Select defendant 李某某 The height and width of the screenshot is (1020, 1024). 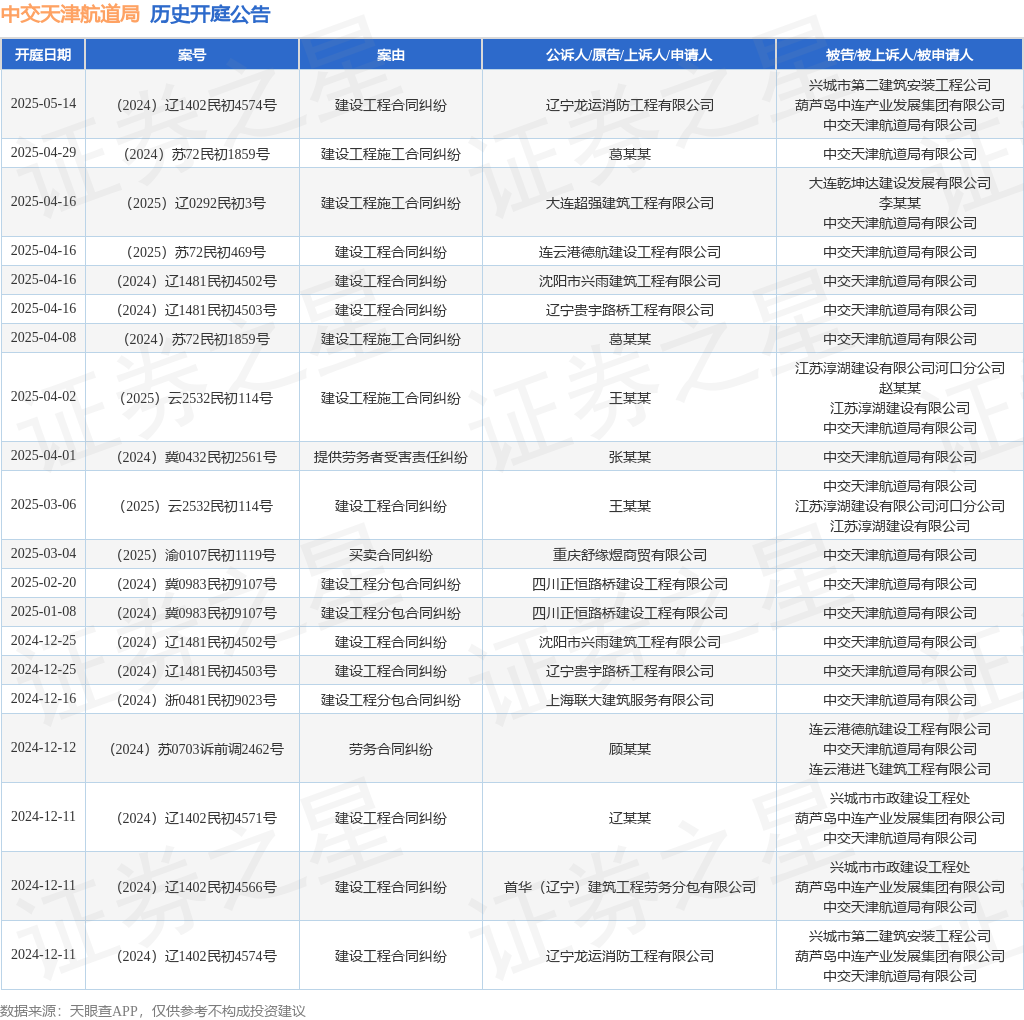point(900,203)
